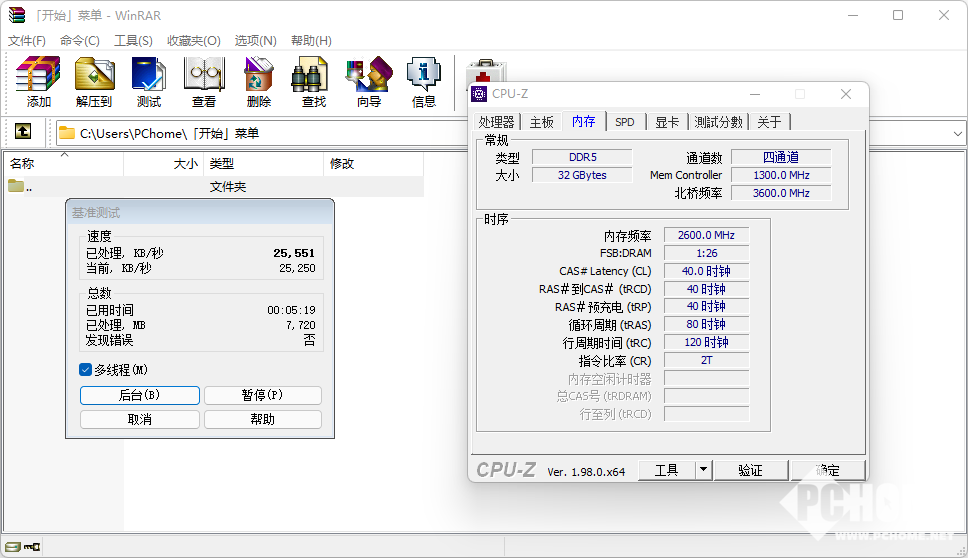The width and height of the screenshot is (968, 558).
Task: Switch to CPU-Z SPD tab
Action: [625, 122]
